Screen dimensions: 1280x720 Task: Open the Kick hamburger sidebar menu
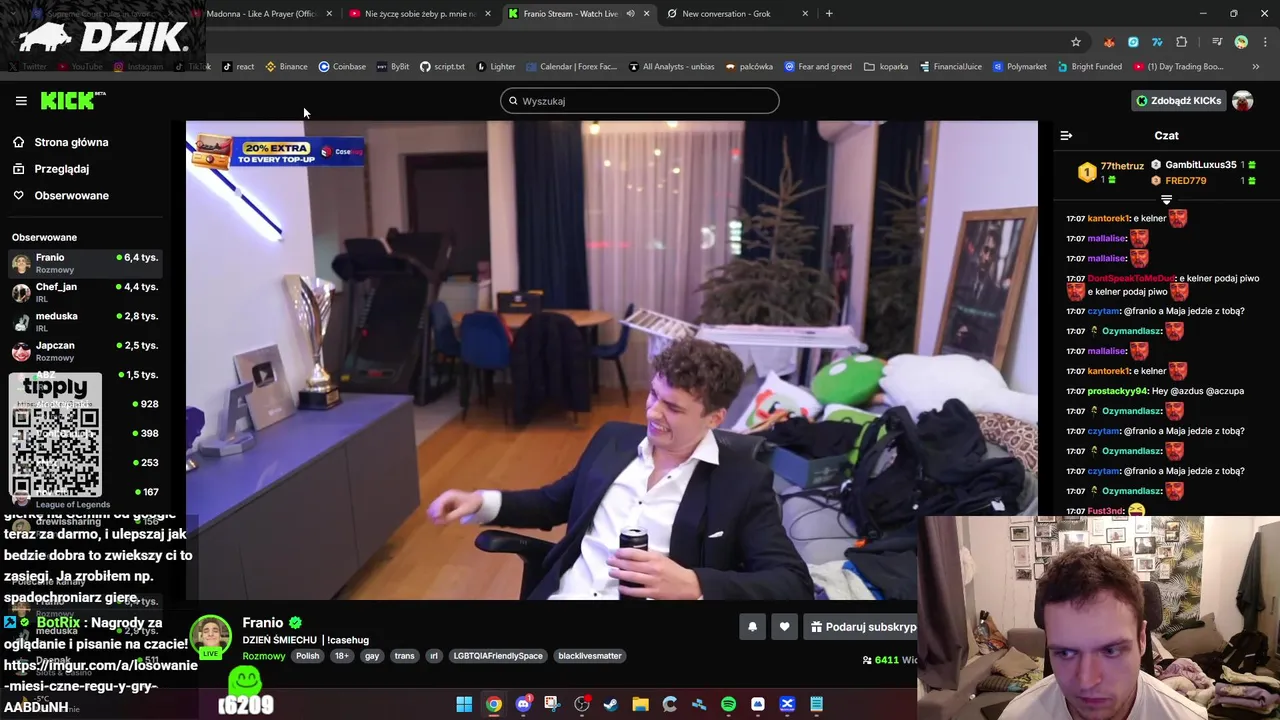(21, 101)
